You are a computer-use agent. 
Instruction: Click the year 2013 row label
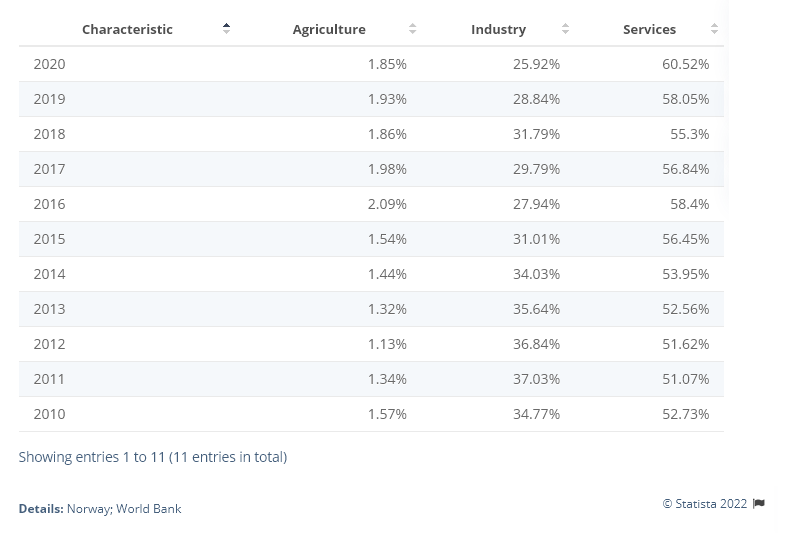coord(49,309)
